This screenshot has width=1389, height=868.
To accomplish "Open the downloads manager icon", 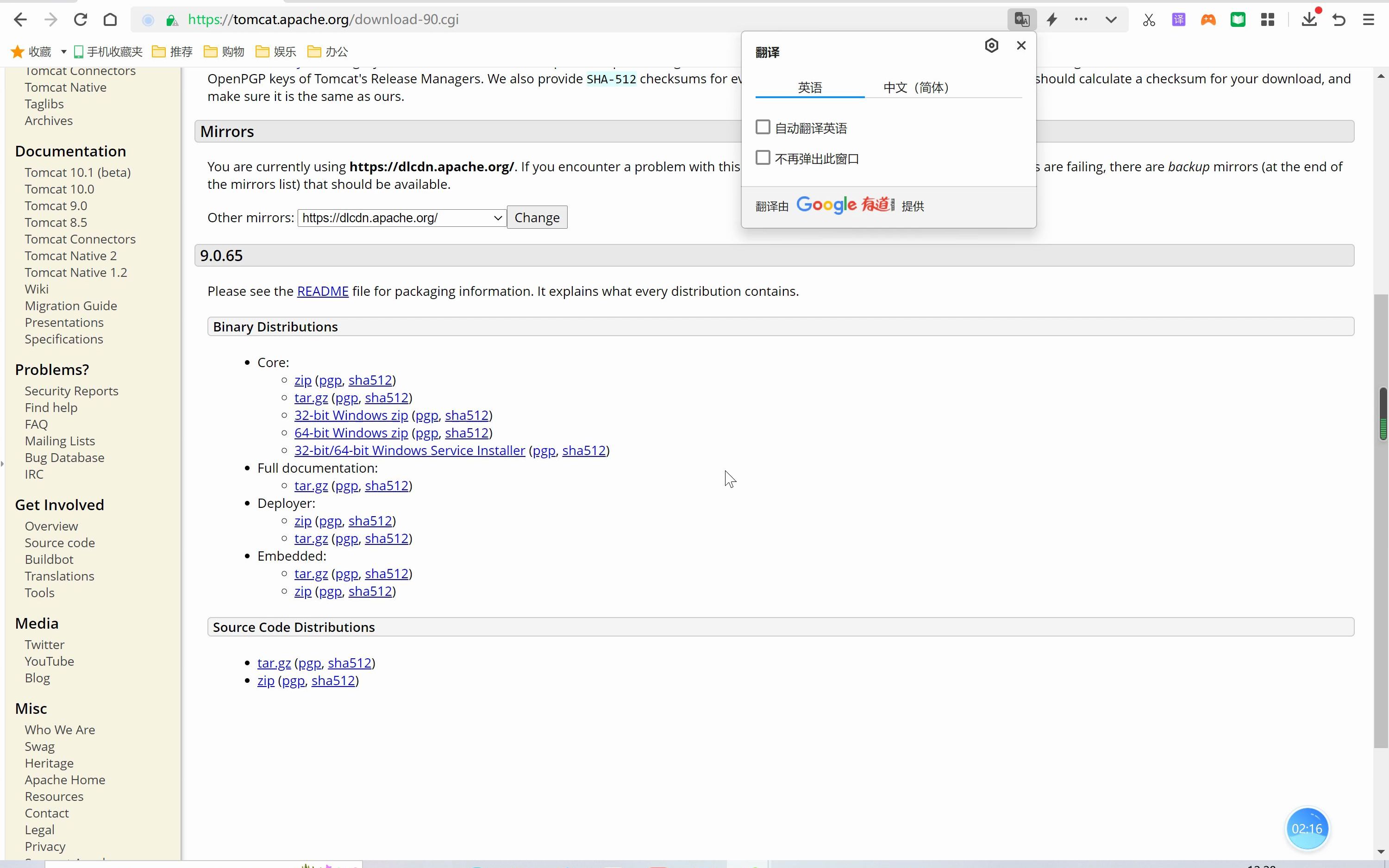I will pos(1309,19).
